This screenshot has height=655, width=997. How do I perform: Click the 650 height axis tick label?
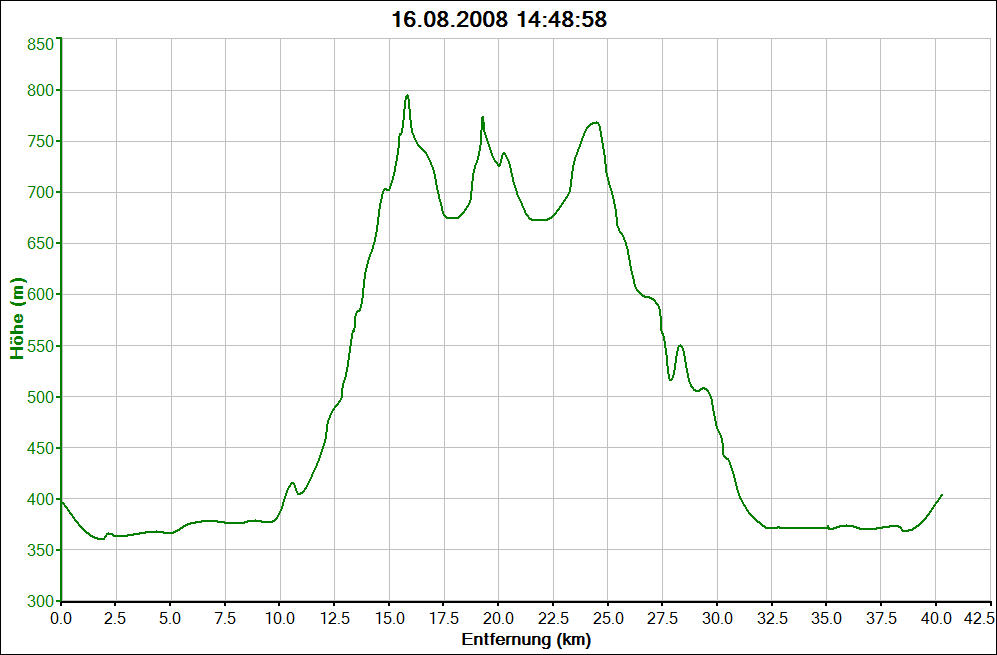pos(40,244)
